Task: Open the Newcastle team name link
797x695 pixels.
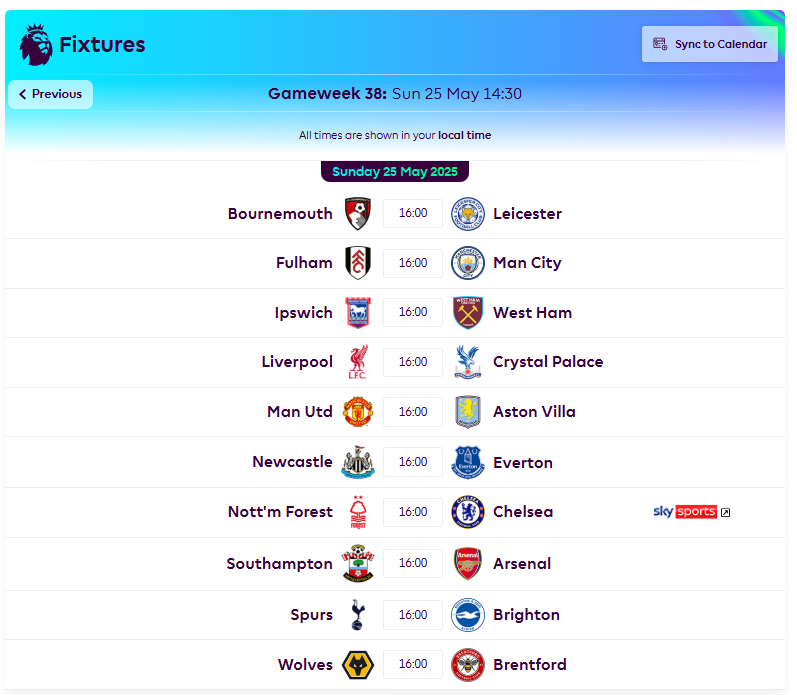Action: pos(292,462)
